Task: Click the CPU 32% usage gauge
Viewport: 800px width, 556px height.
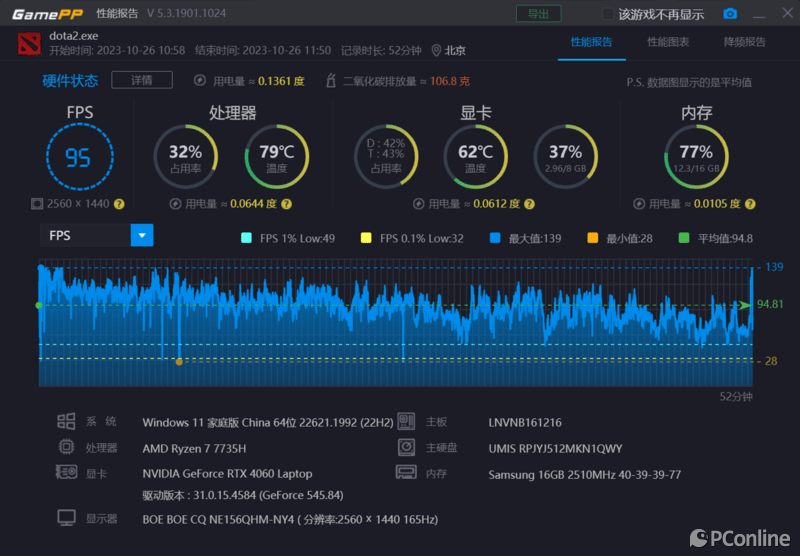Action: 186,157
